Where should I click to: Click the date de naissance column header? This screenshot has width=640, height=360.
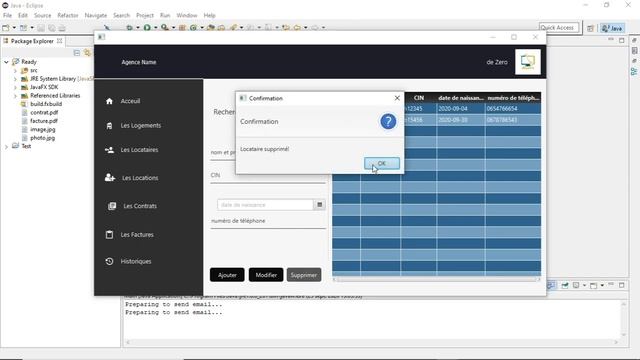(x=461, y=98)
